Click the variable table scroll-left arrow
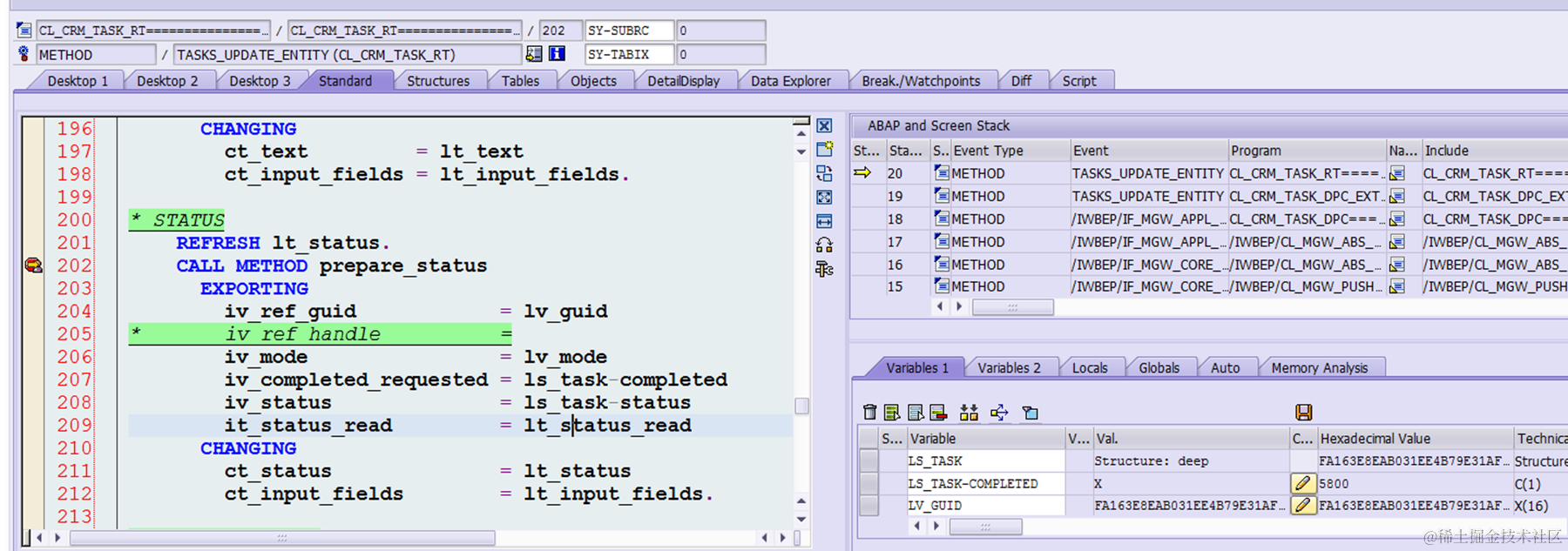 pos(916,526)
